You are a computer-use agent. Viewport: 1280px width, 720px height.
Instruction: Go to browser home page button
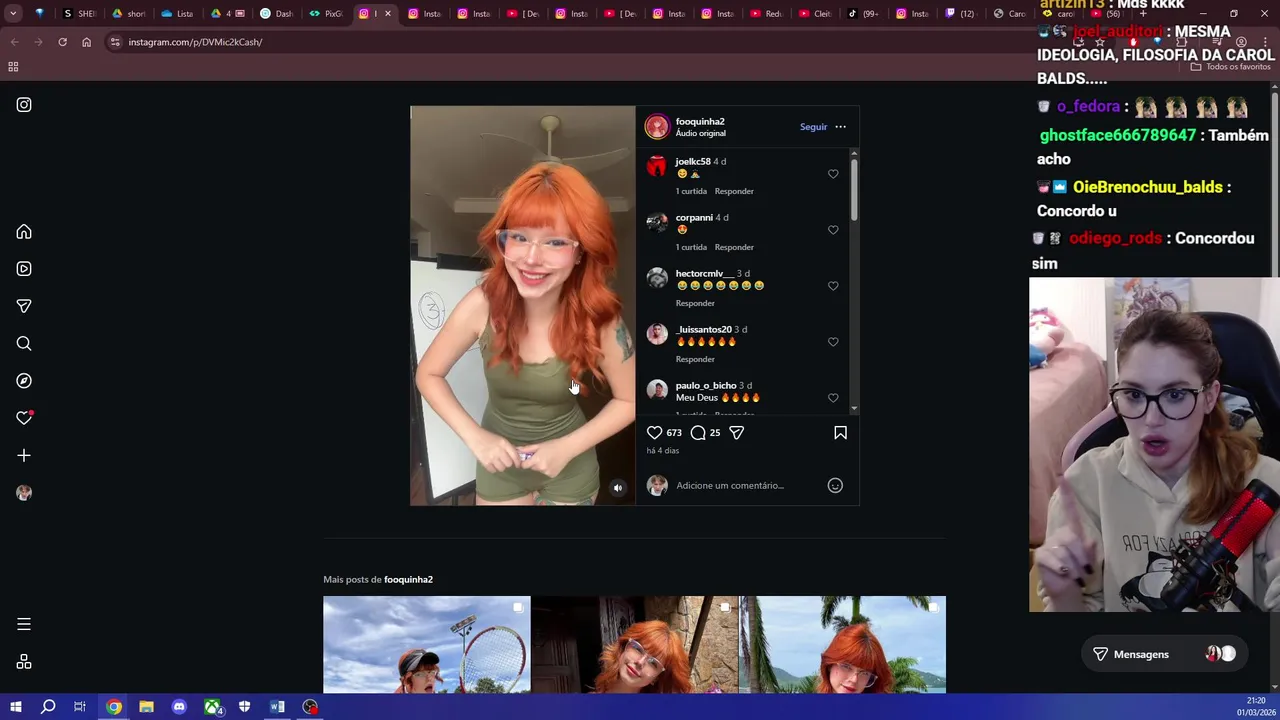tap(86, 42)
